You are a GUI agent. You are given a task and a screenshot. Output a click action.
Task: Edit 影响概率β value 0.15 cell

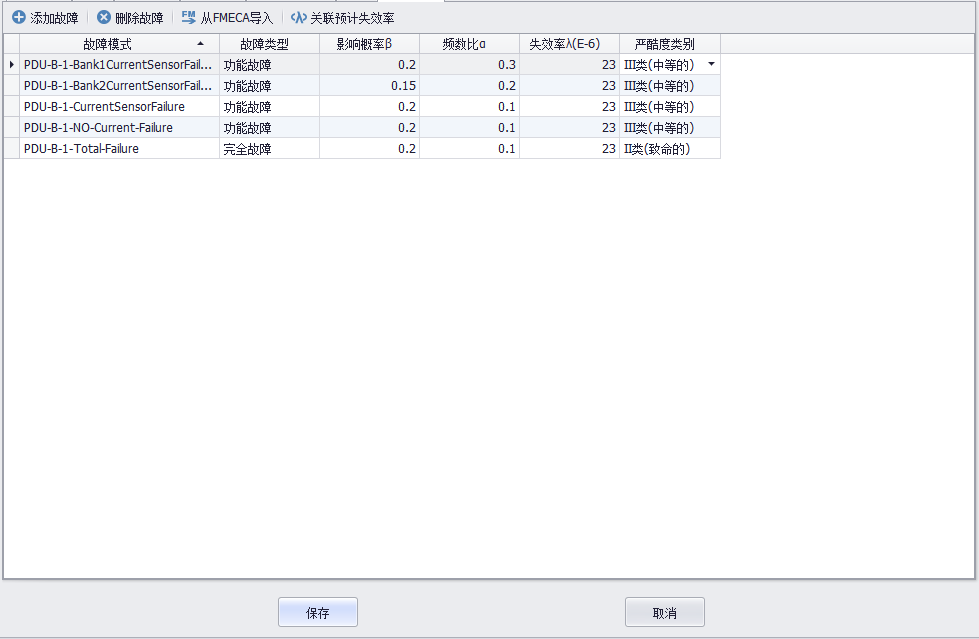pos(369,85)
